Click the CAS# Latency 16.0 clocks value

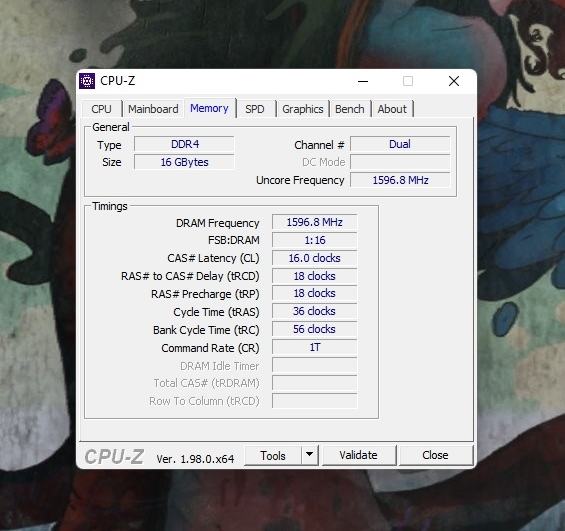[x=315, y=258]
